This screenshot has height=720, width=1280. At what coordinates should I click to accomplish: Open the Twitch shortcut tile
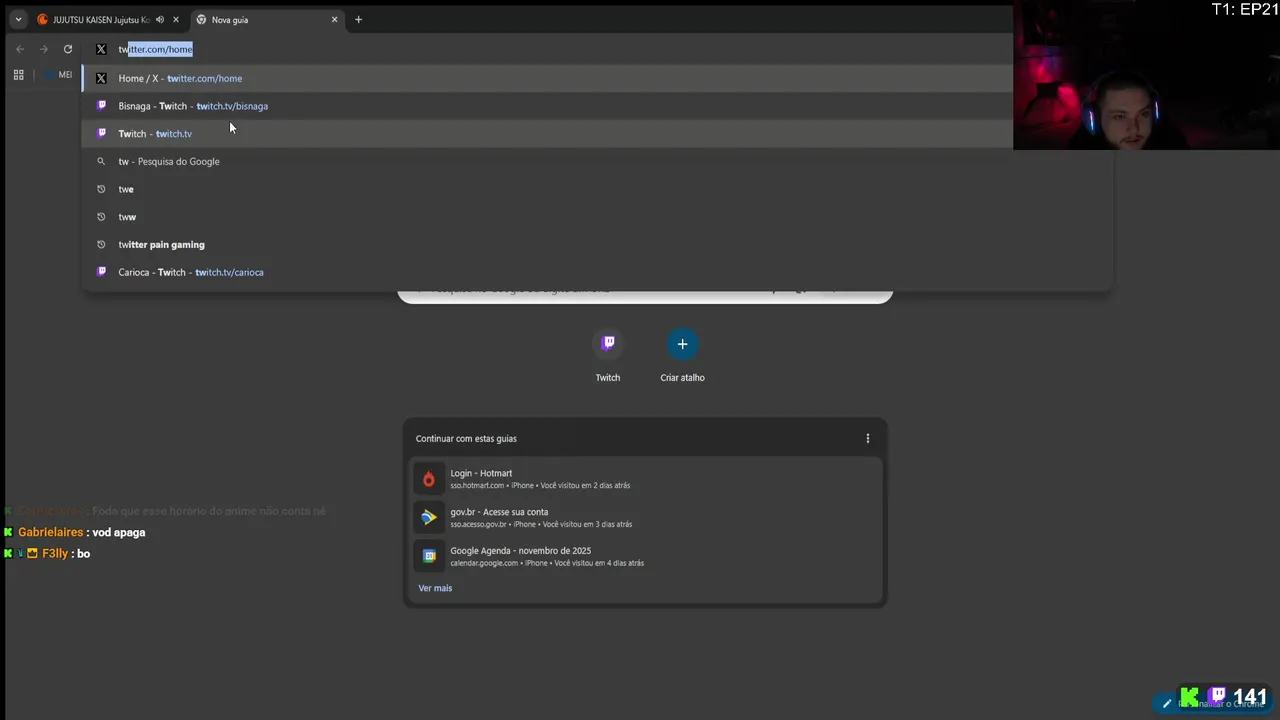coord(608,355)
